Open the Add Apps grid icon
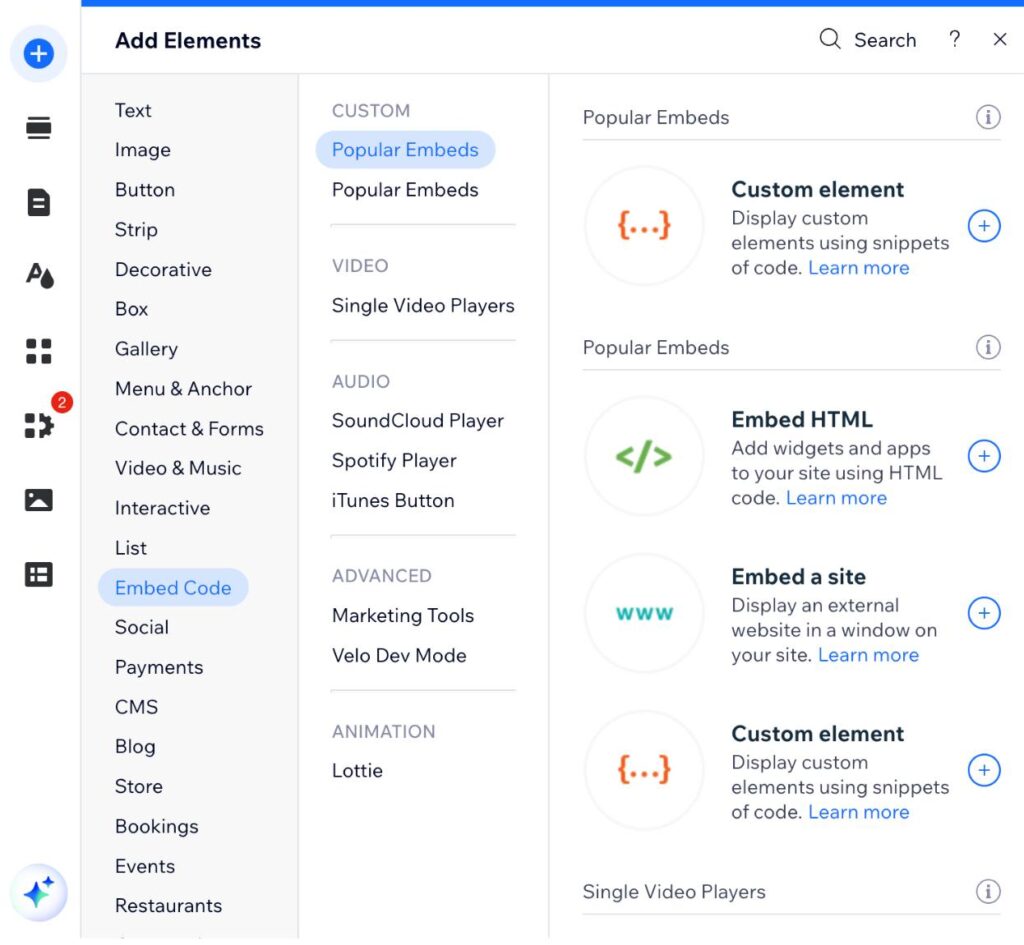The width and height of the screenshot is (1024, 945). pos(38,351)
